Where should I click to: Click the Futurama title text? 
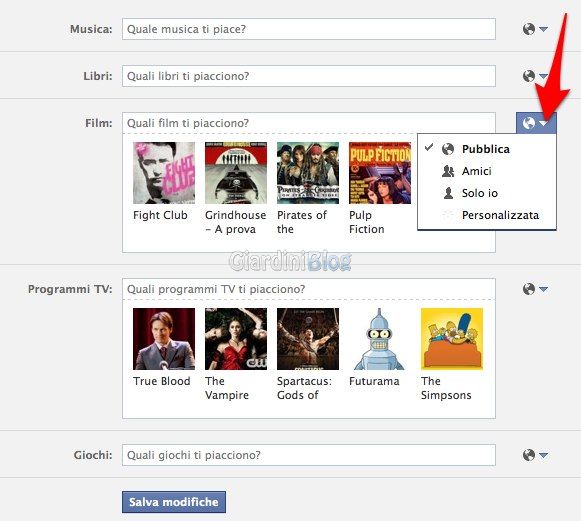click(x=374, y=381)
